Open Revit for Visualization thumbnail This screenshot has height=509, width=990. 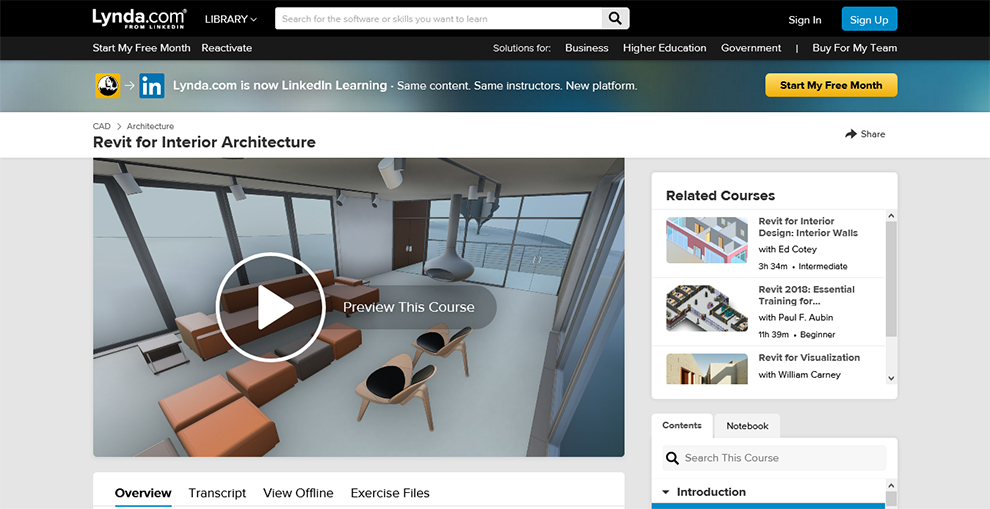(707, 369)
